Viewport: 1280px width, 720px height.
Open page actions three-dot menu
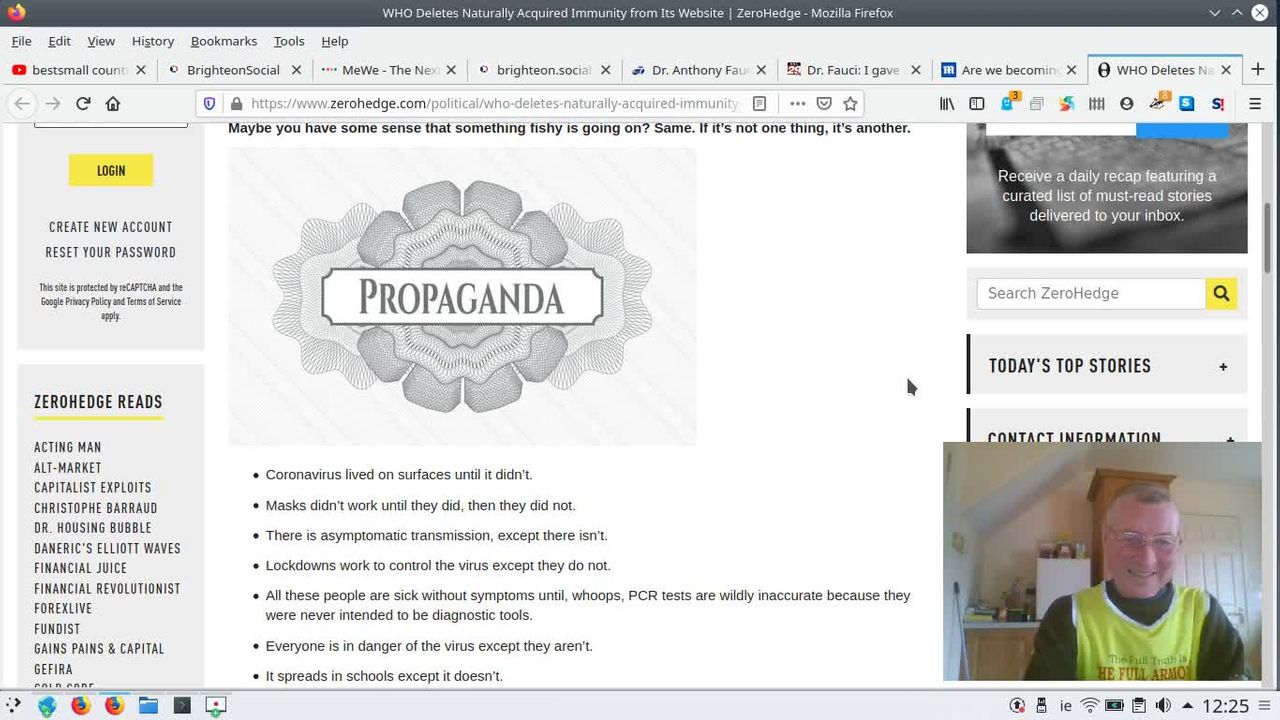coord(797,103)
